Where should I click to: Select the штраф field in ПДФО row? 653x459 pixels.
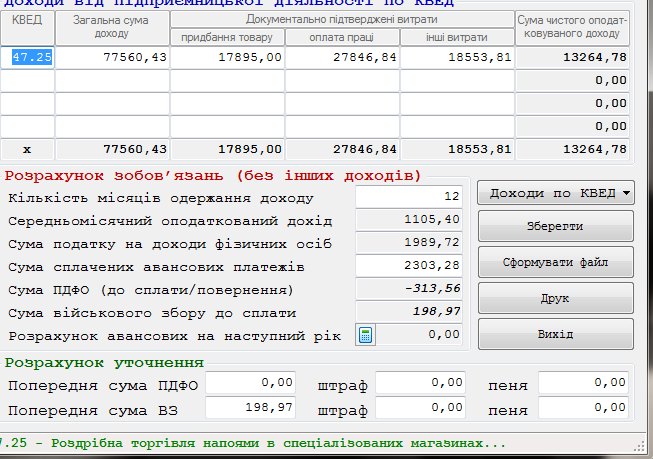[421, 383]
